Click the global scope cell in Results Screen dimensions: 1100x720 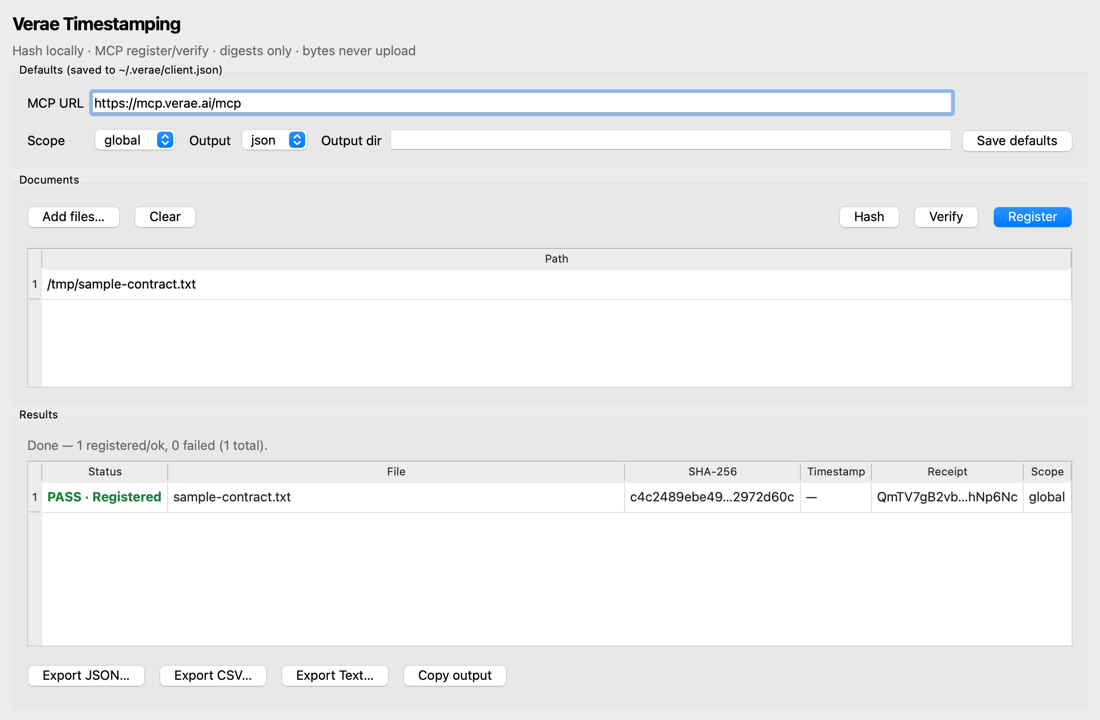1047,497
